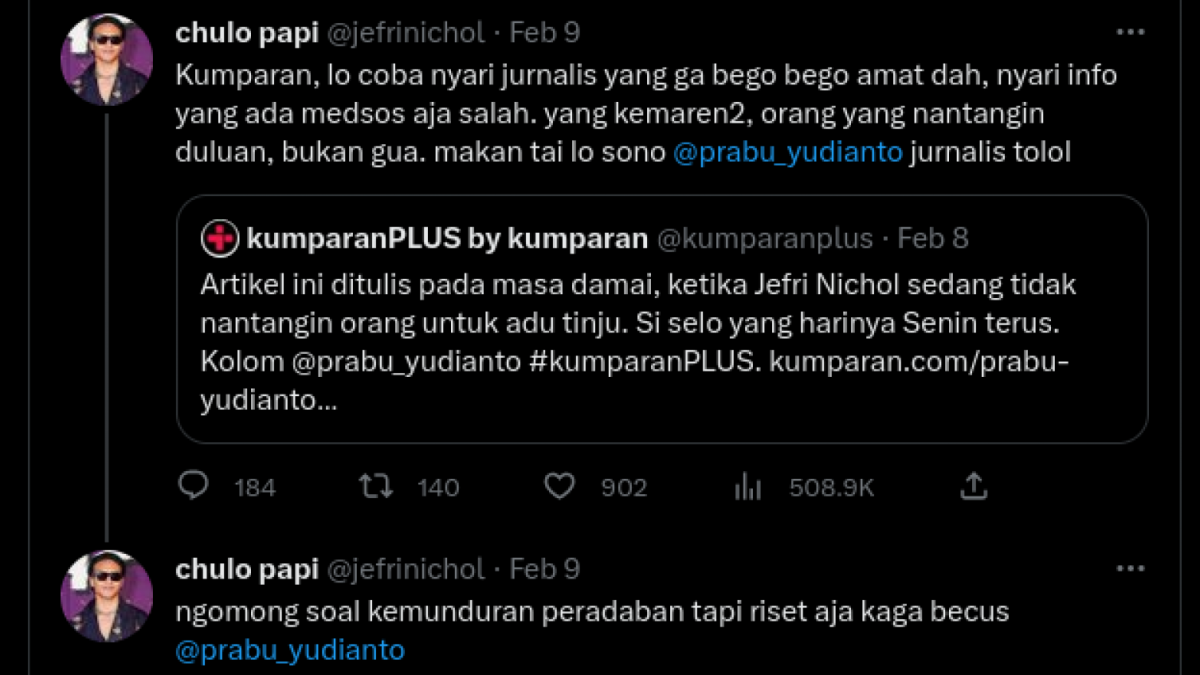This screenshot has height=675, width=1200.
Task: Like the tweet using the heart icon
Action: point(560,487)
